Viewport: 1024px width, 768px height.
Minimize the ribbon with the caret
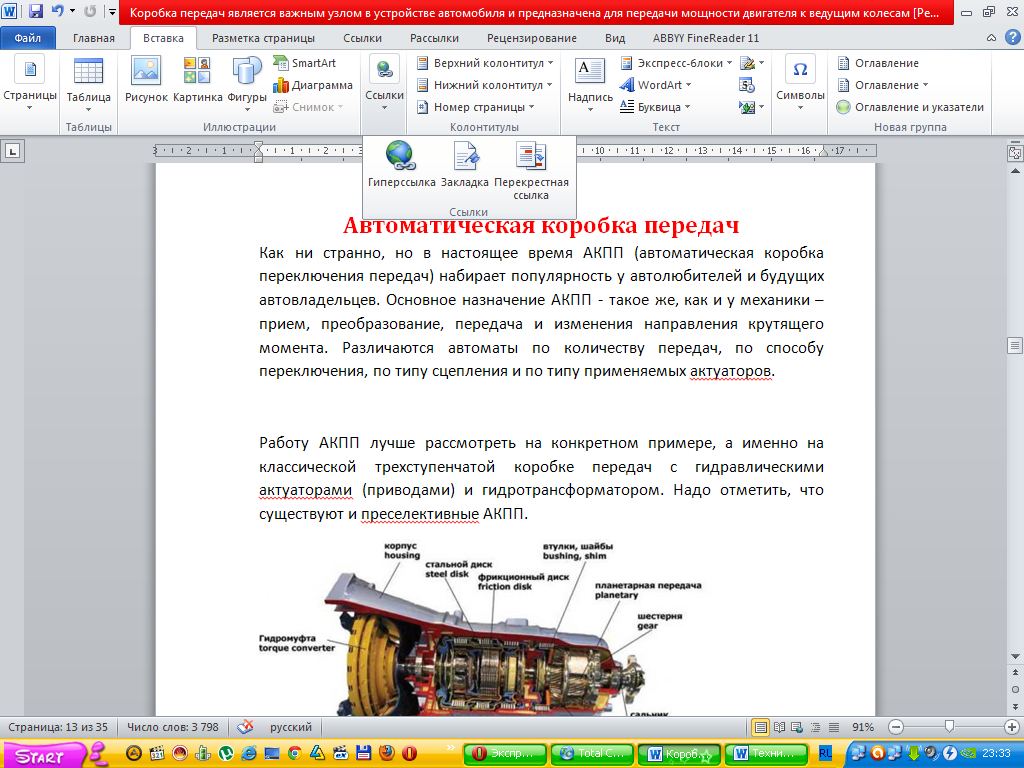[991, 38]
